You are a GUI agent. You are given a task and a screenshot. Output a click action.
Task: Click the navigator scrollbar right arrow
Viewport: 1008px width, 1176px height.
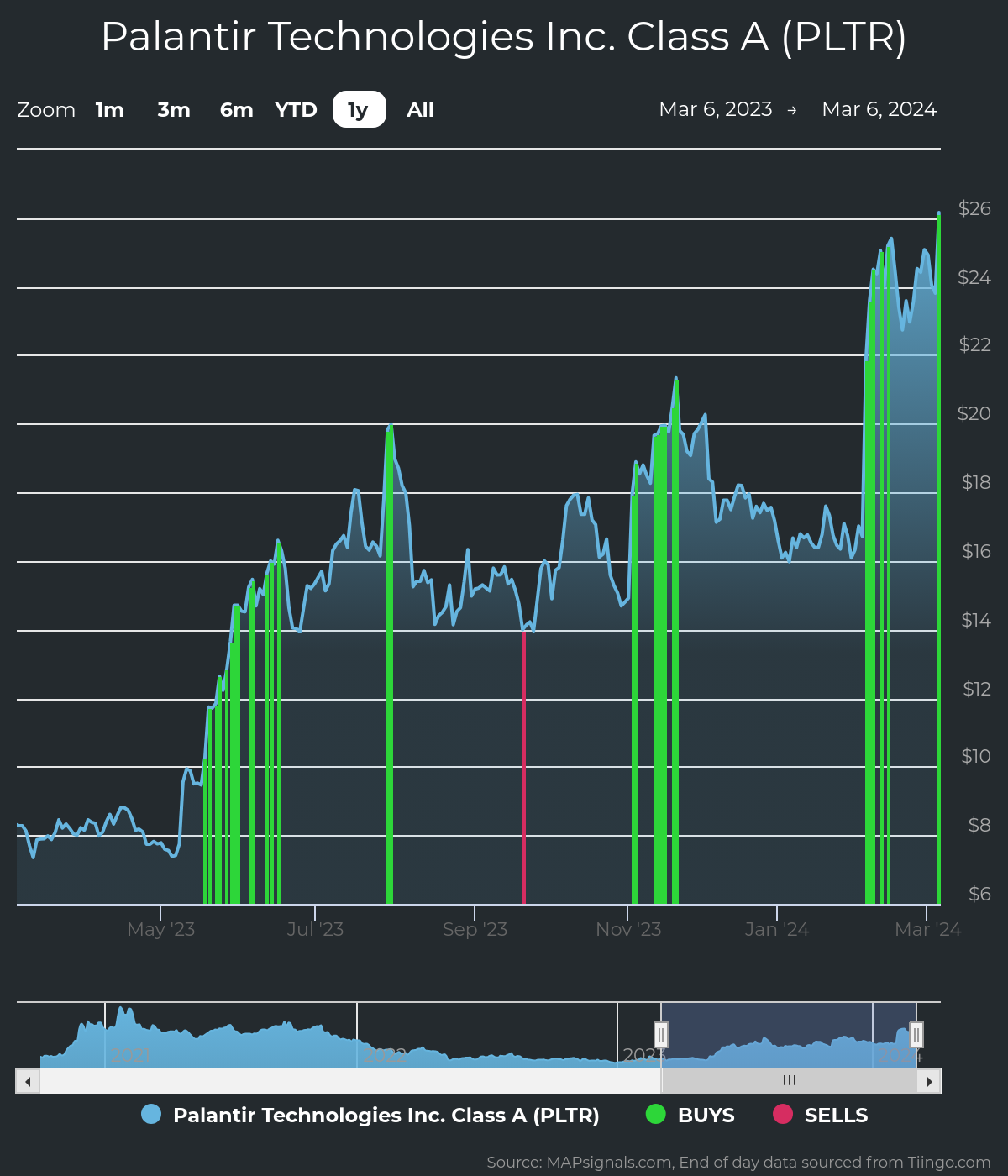coord(929,1081)
